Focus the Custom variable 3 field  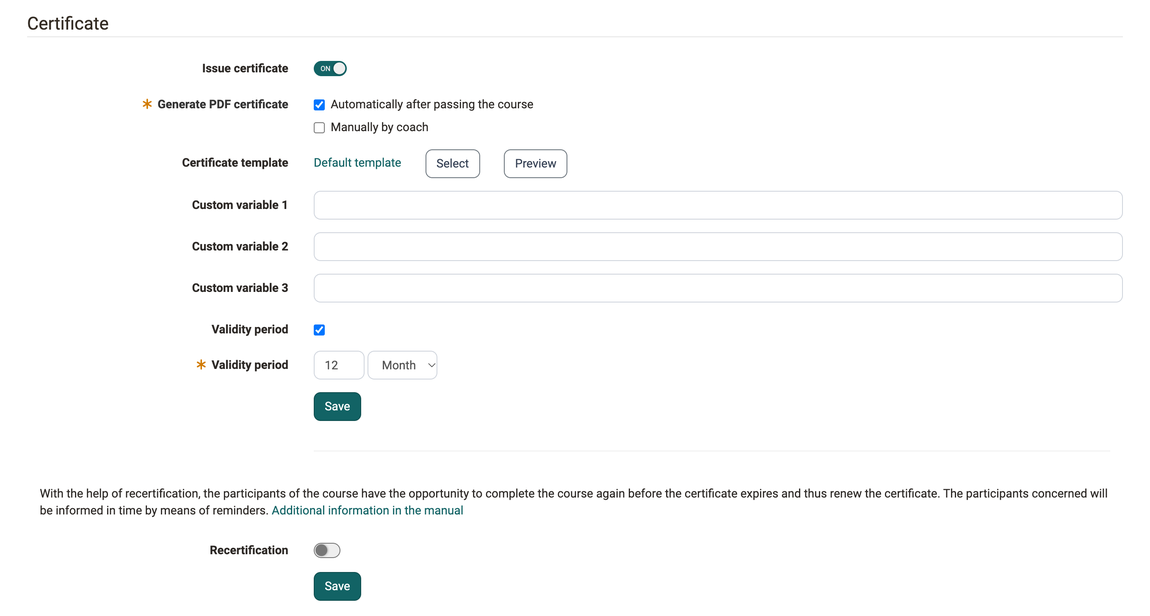[x=718, y=288]
